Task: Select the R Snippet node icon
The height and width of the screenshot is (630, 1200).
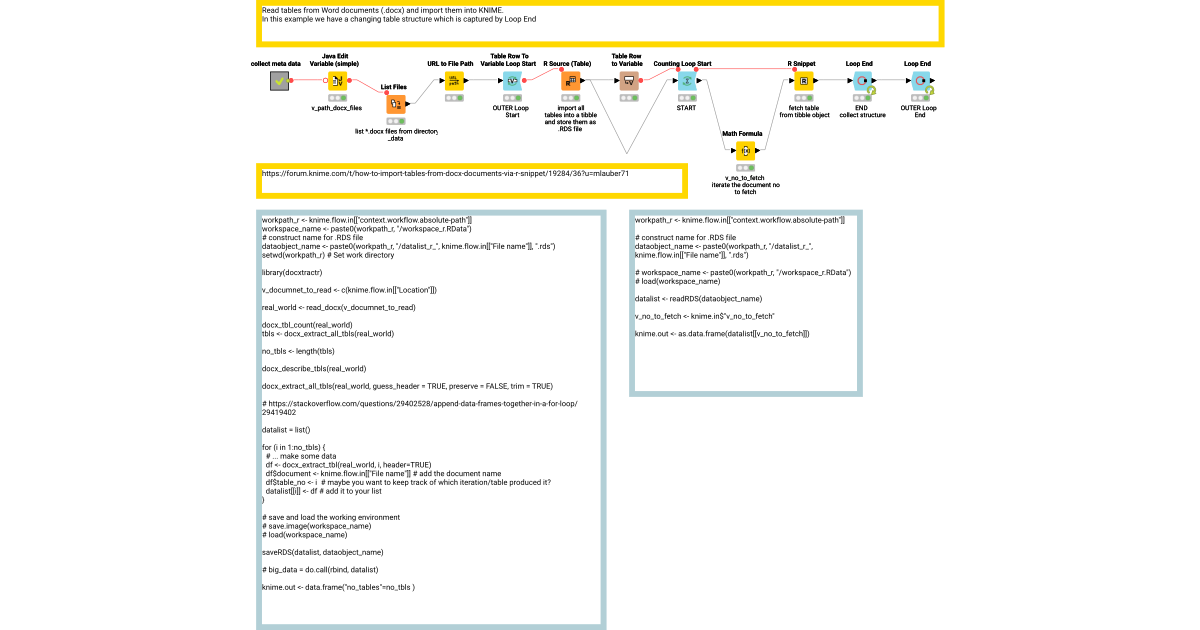Action: 804,82
